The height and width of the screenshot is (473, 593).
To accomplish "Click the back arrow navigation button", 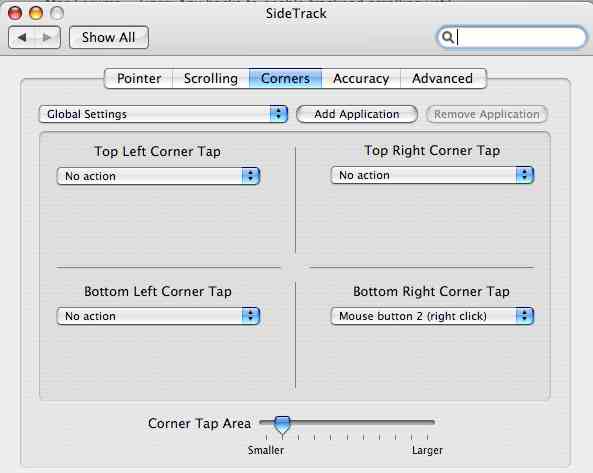I will click(22, 37).
